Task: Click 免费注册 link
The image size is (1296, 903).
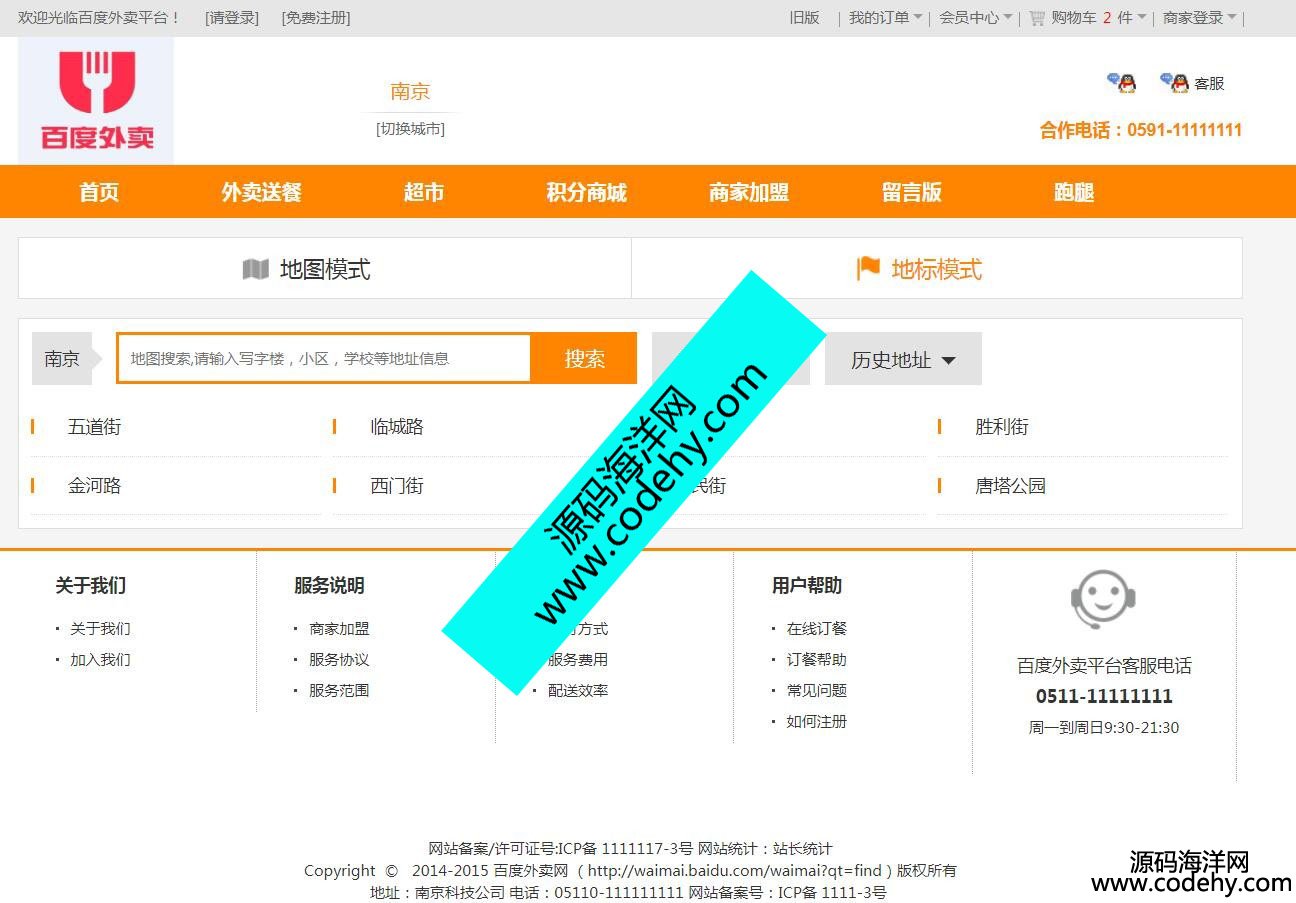Action: (316, 18)
